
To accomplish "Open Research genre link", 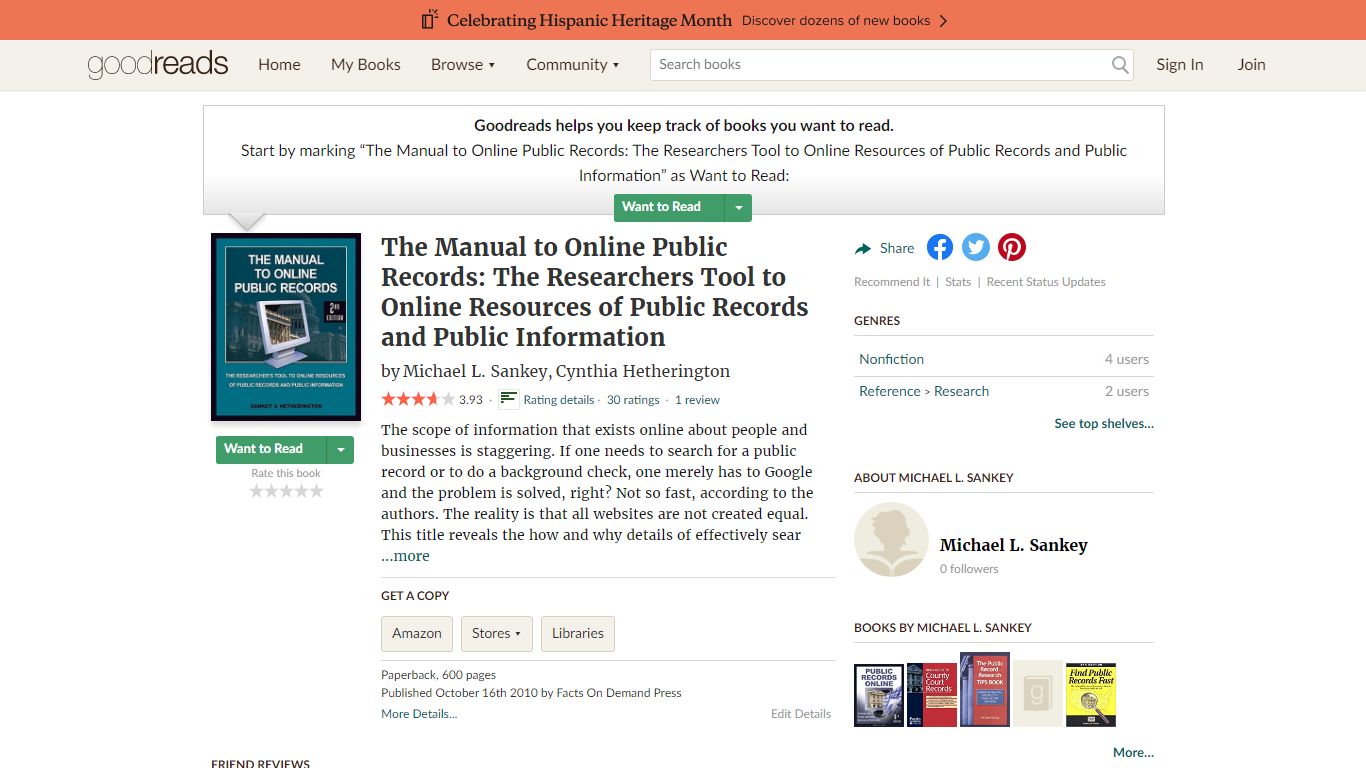I will 961,391.
